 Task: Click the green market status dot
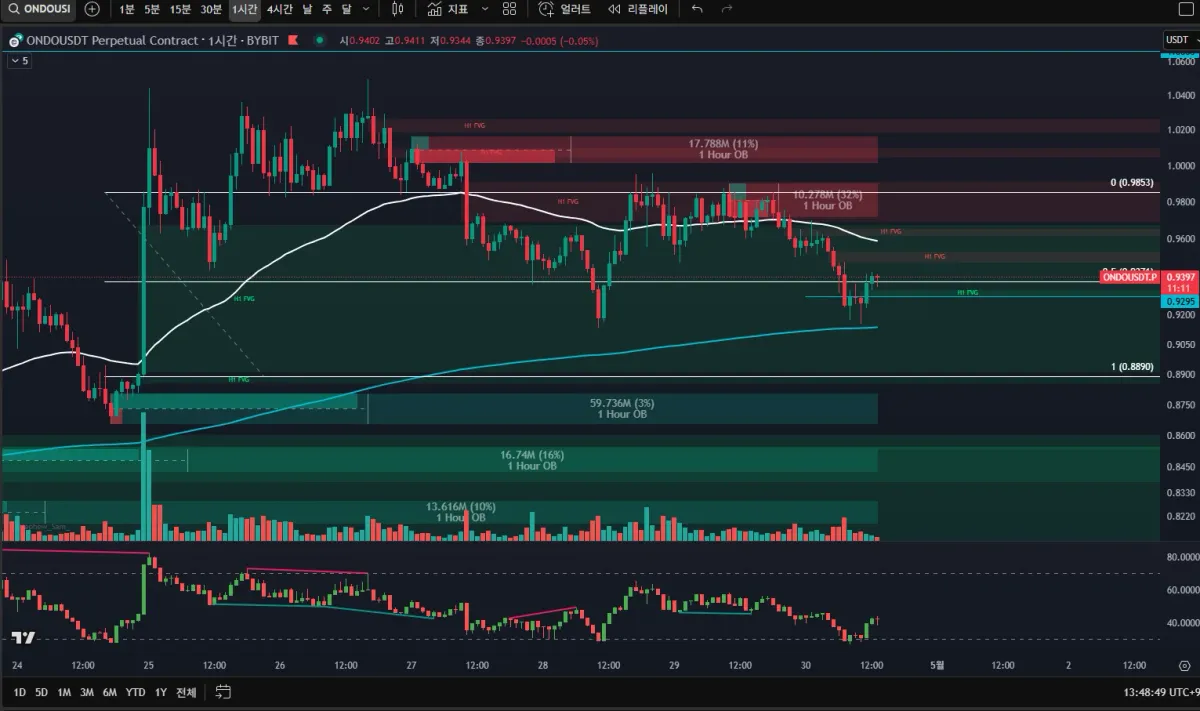319,41
